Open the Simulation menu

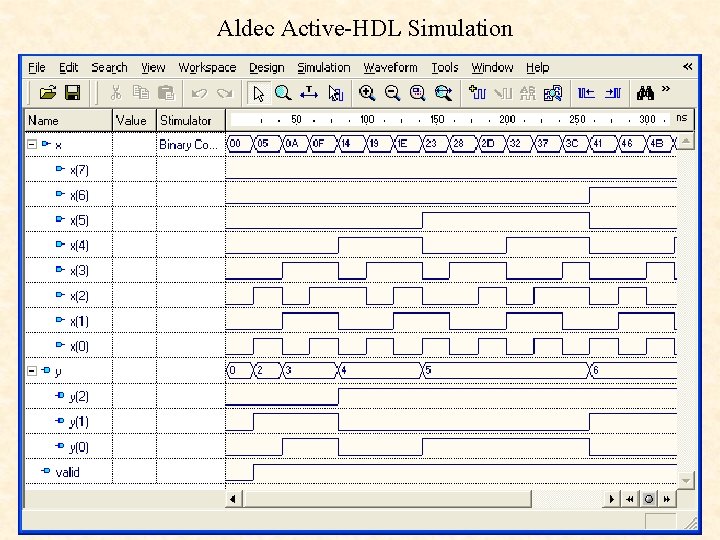(x=324, y=68)
